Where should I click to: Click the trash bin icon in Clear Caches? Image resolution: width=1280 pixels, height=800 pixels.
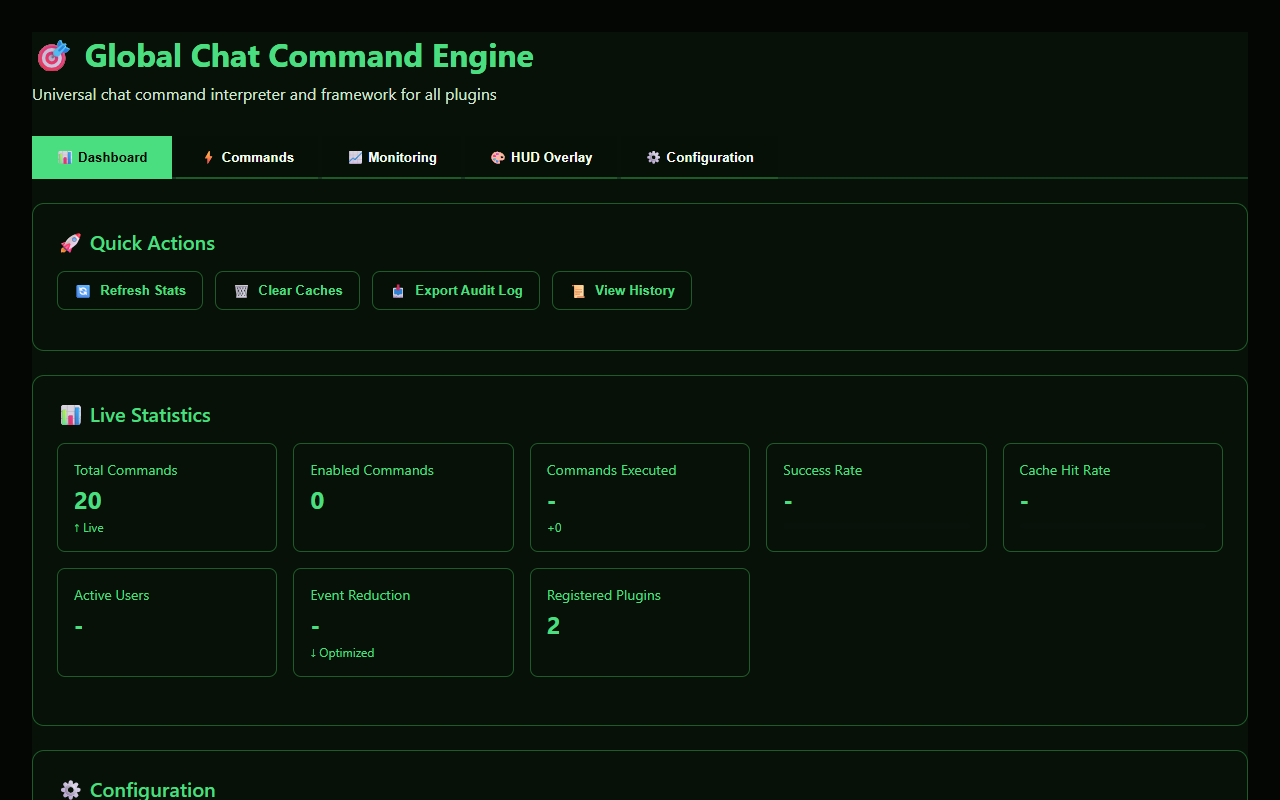241,291
